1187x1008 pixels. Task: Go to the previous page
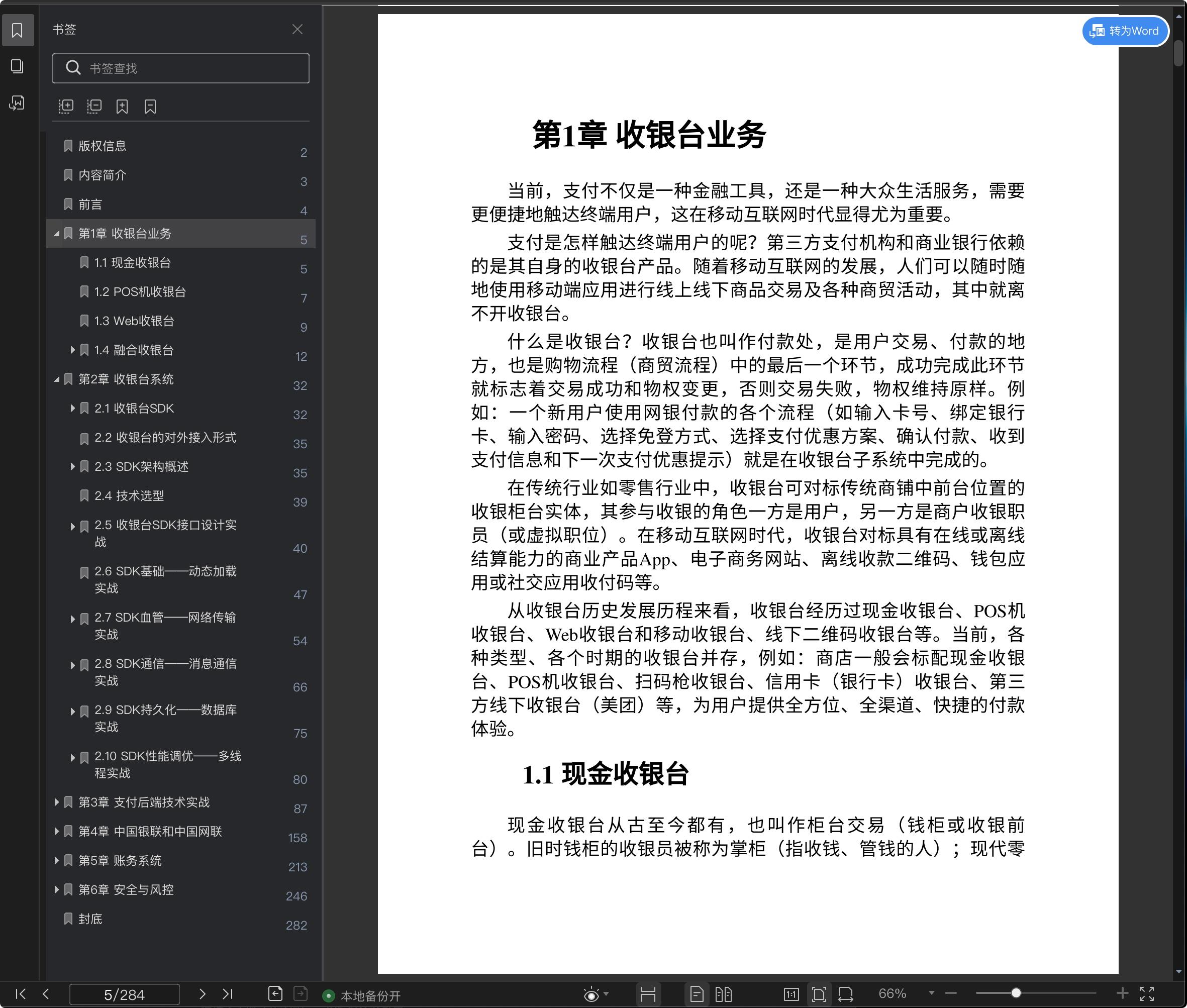click(x=46, y=994)
